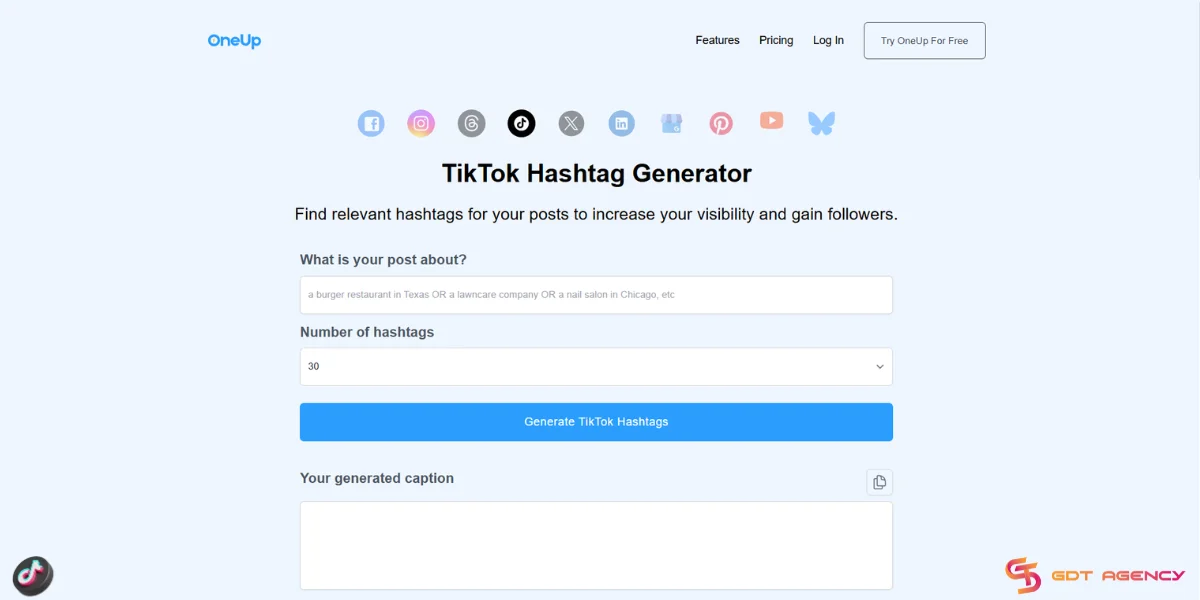Choose the X (Twitter) platform icon
Screen dimensions: 1200x600
571,124
